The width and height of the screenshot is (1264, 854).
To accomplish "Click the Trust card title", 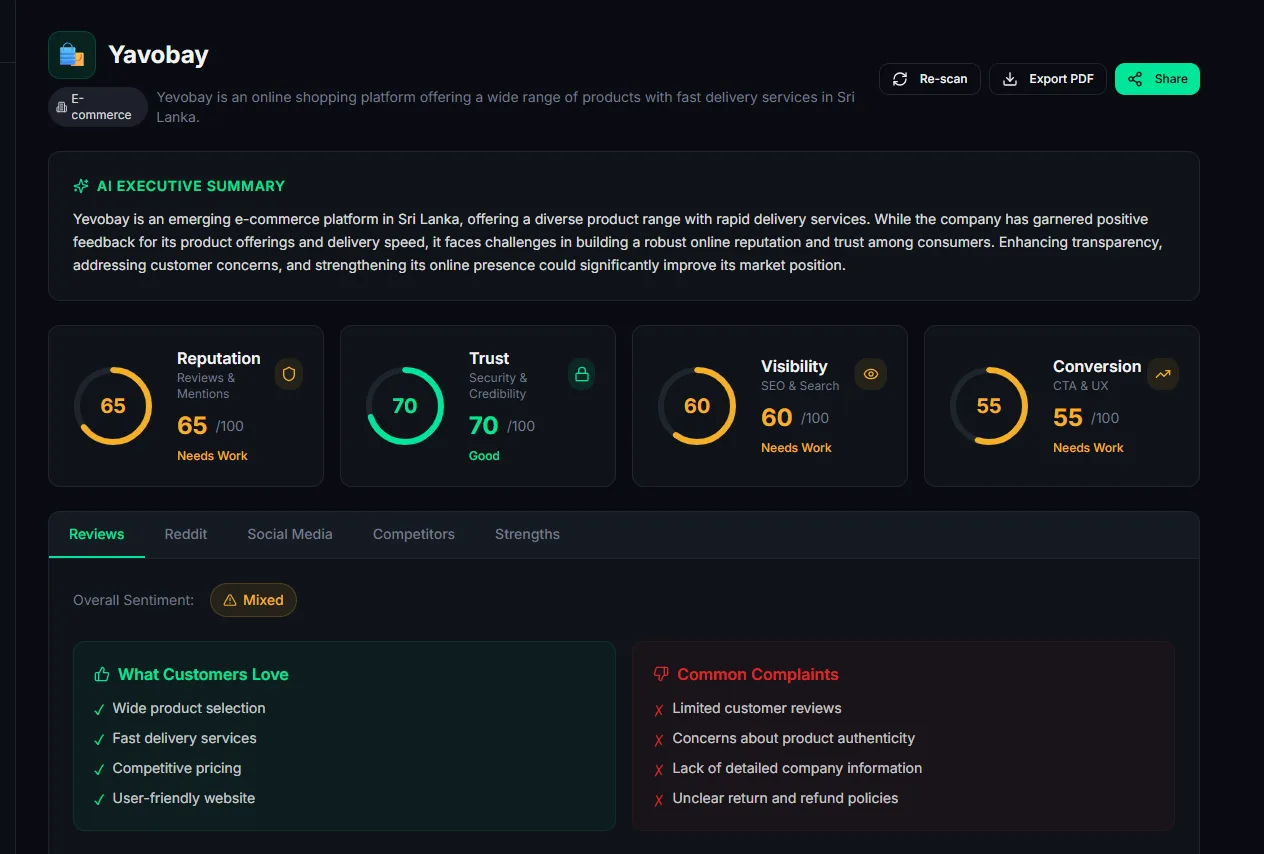I will pyautogui.click(x=489, y=358).
